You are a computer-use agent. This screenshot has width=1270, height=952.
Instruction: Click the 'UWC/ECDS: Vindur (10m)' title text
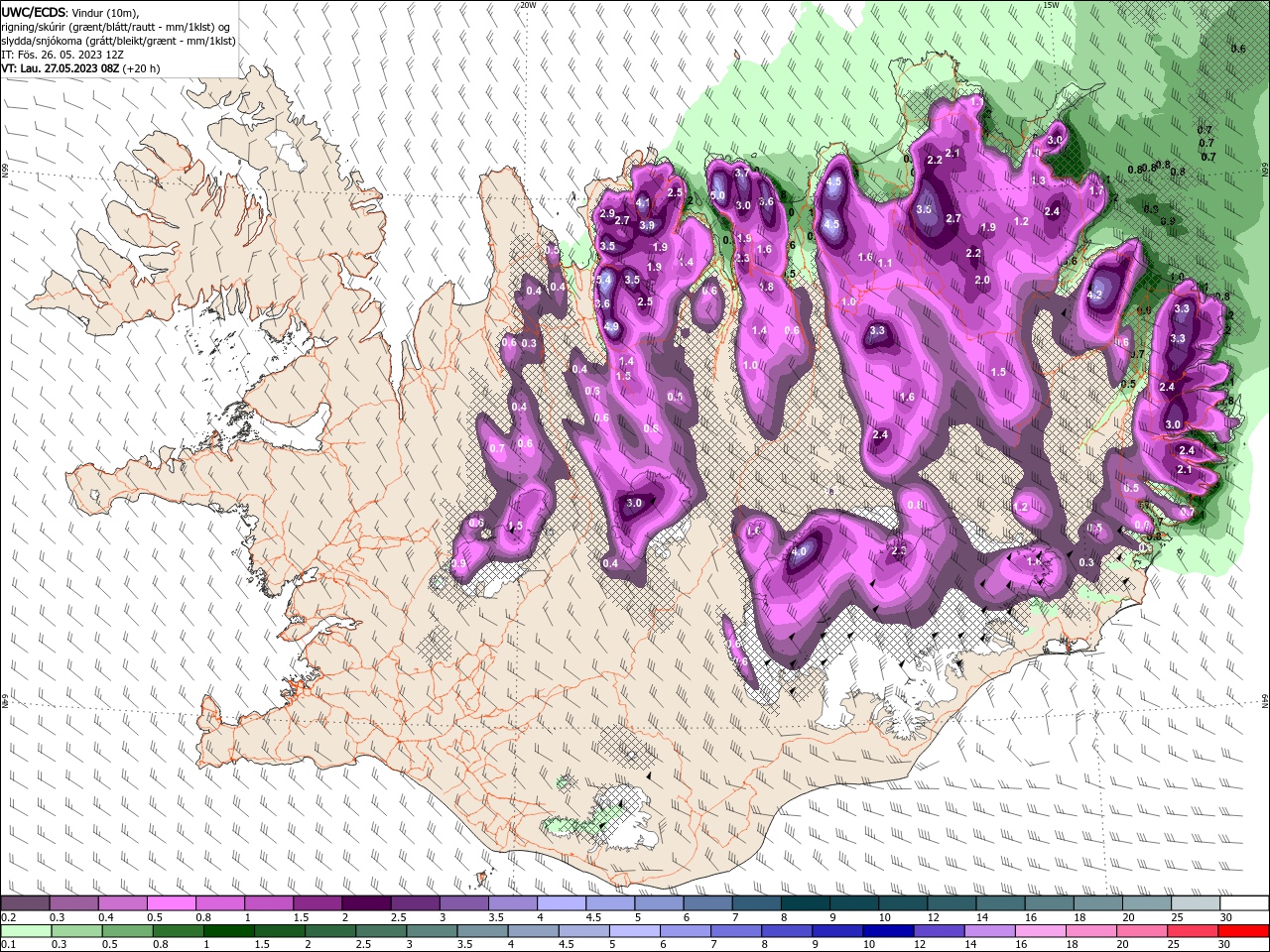click(70, 12)
